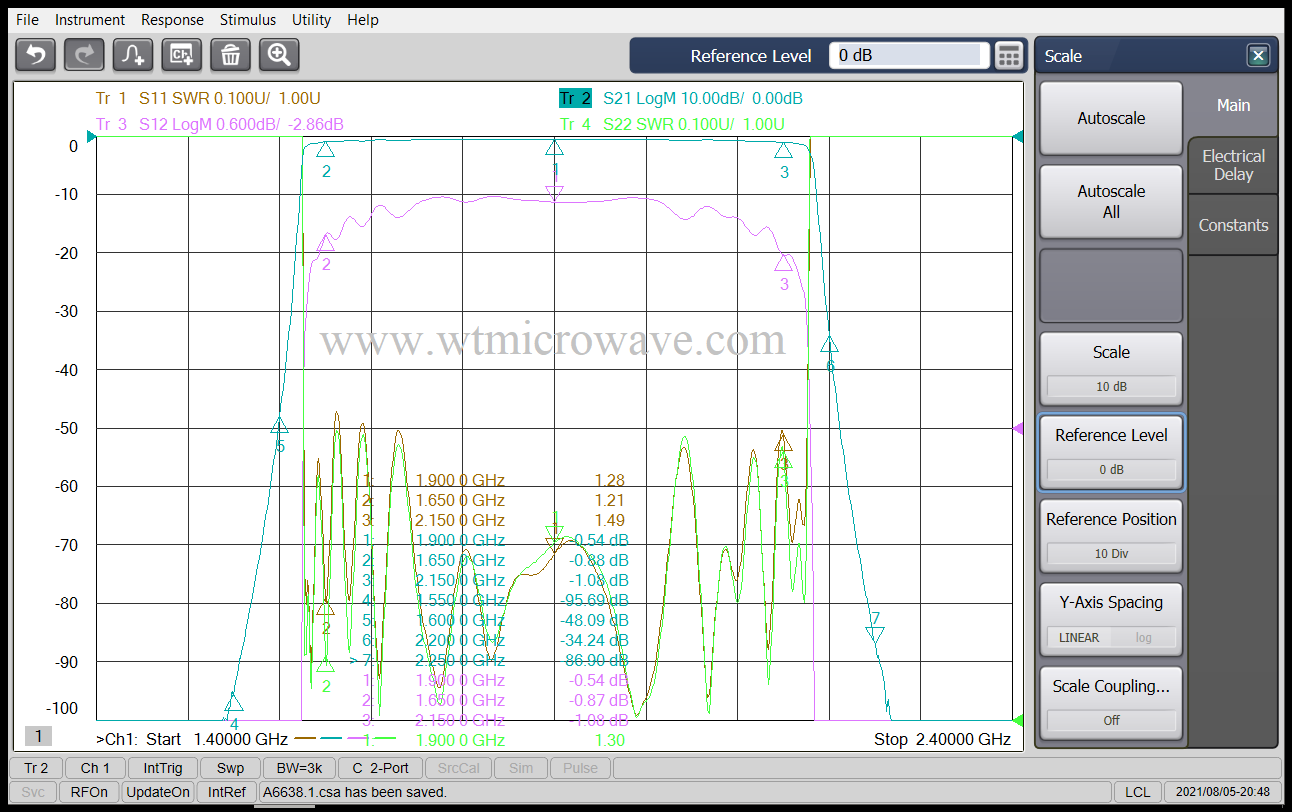Open the keypad icon beside Reference Level
This screenshot has height=812, width=1292.
tap(1009, 55)
